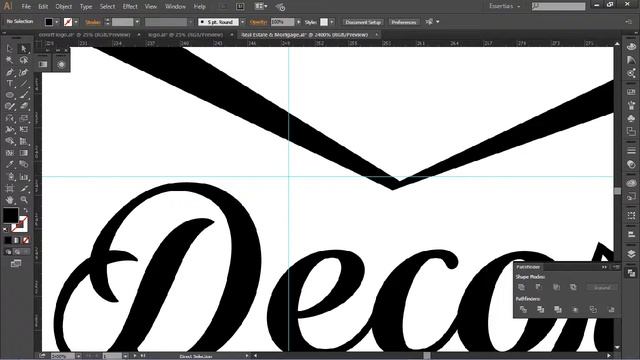Click control bar black fill swatch
Image resolution: width=640 pixels, height=360 pixels.
49,22
